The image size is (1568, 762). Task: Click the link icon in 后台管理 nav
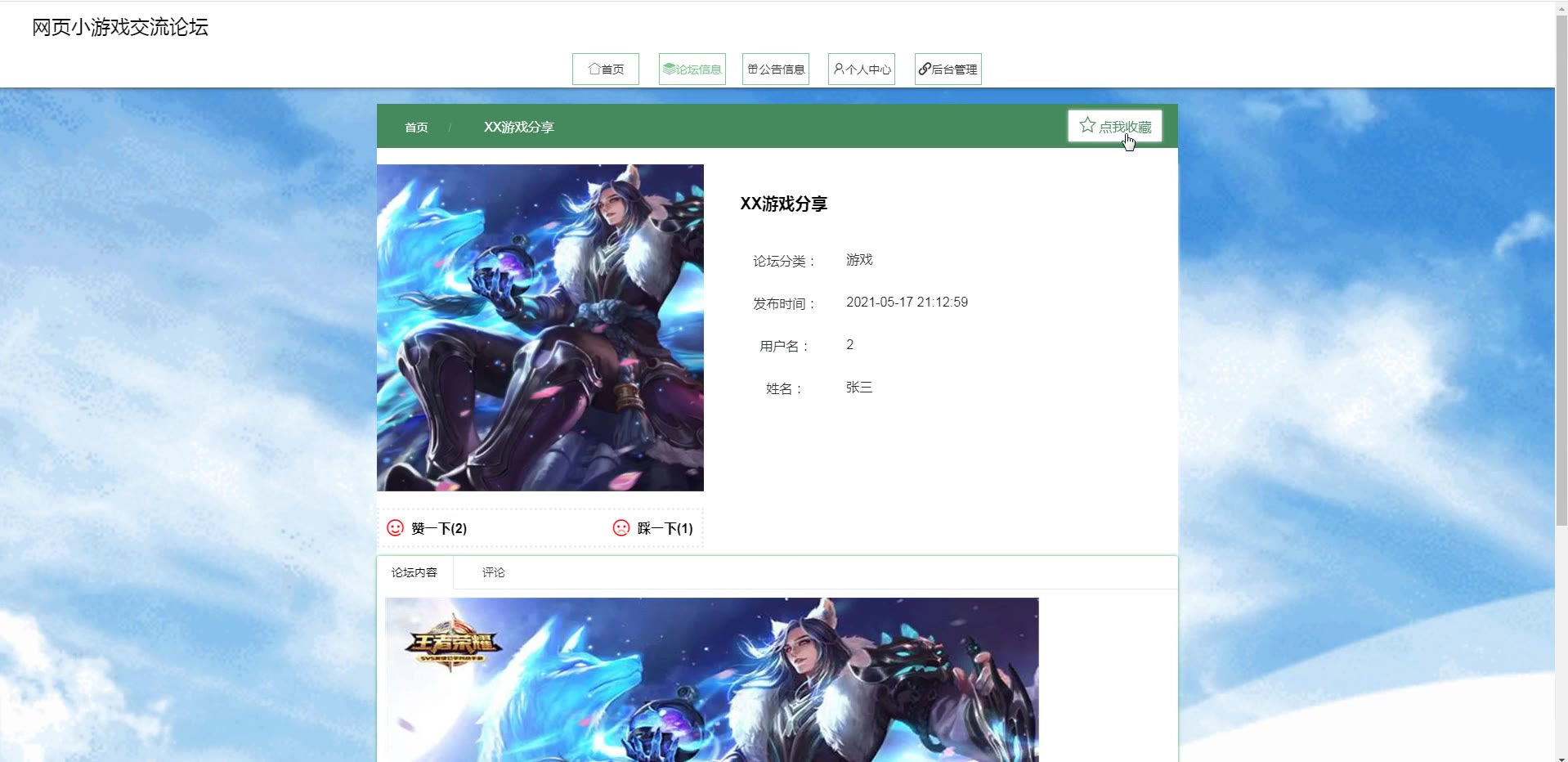[x=925, y=69]
